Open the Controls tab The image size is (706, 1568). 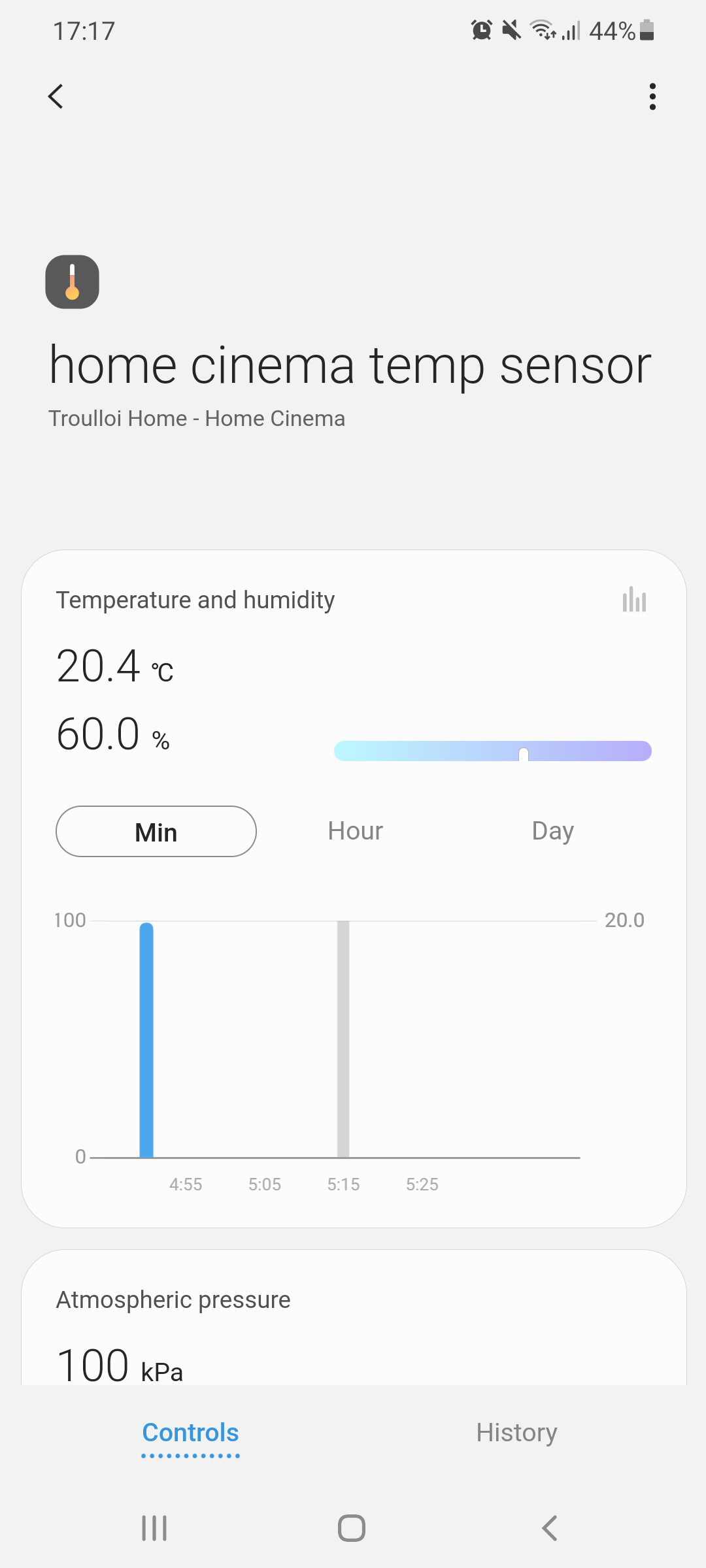[x=190, y=1433]
